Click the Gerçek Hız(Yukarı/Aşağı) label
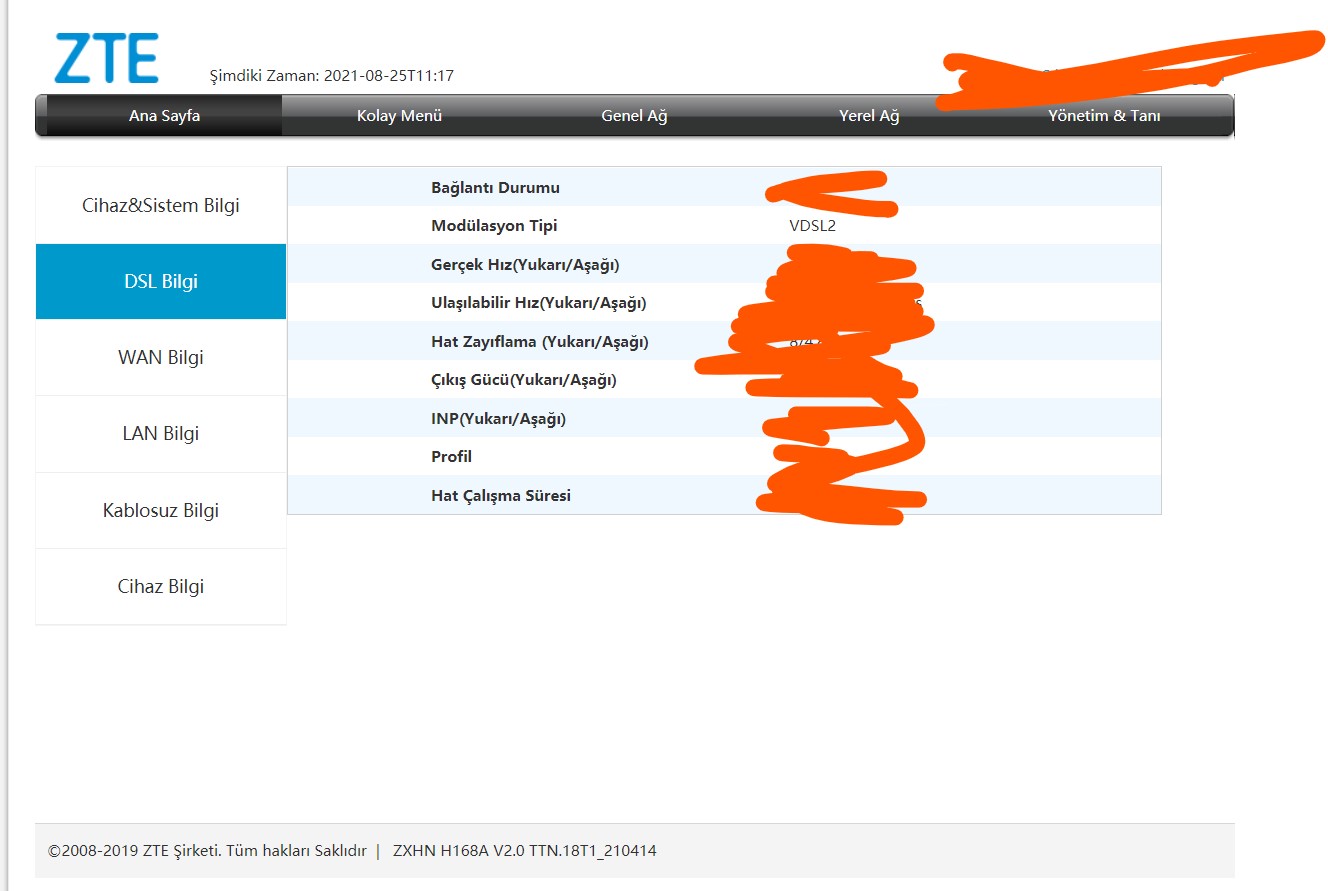 click(525, 265)
